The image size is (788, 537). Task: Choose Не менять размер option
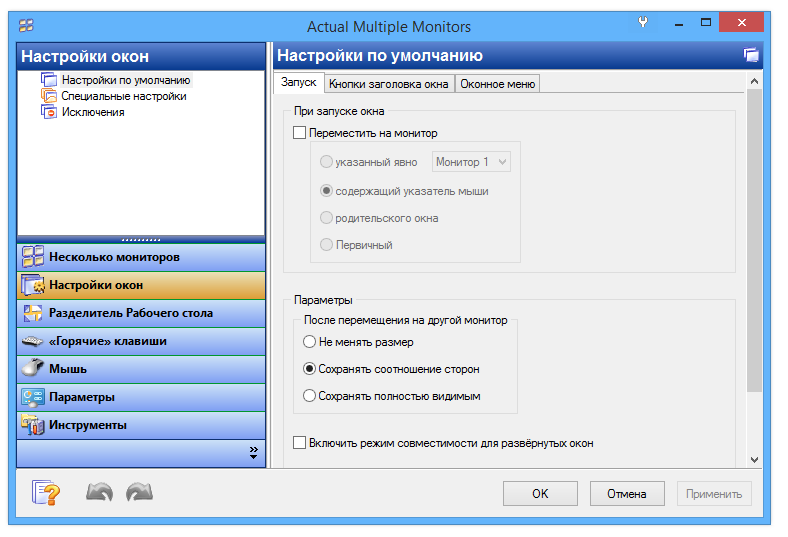point(309,342)
